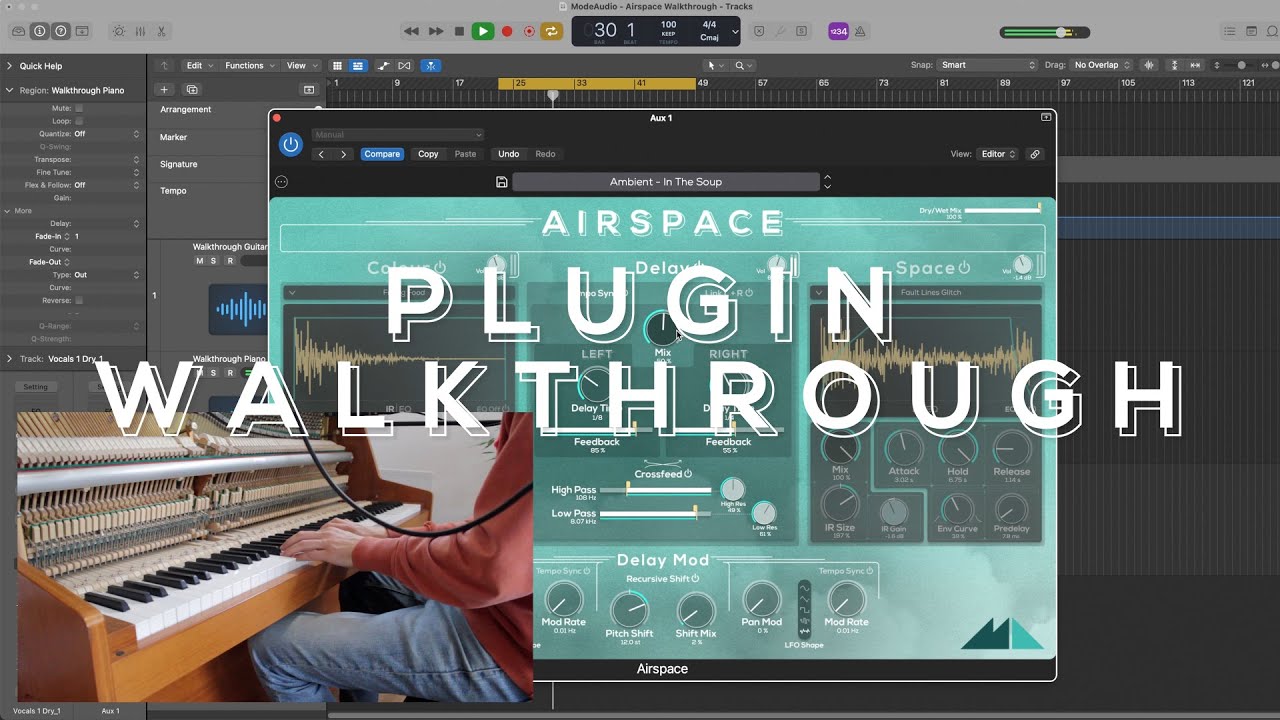The width and height of the screenshot is (1280, 720).
Task: Toggle the Space section power switch
Action: tap(964, 268)
